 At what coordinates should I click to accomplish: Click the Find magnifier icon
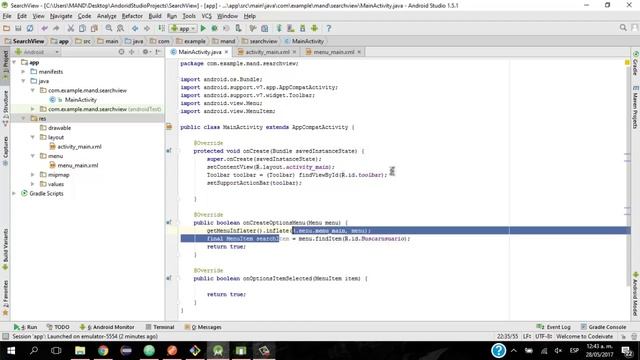[109, 28]
